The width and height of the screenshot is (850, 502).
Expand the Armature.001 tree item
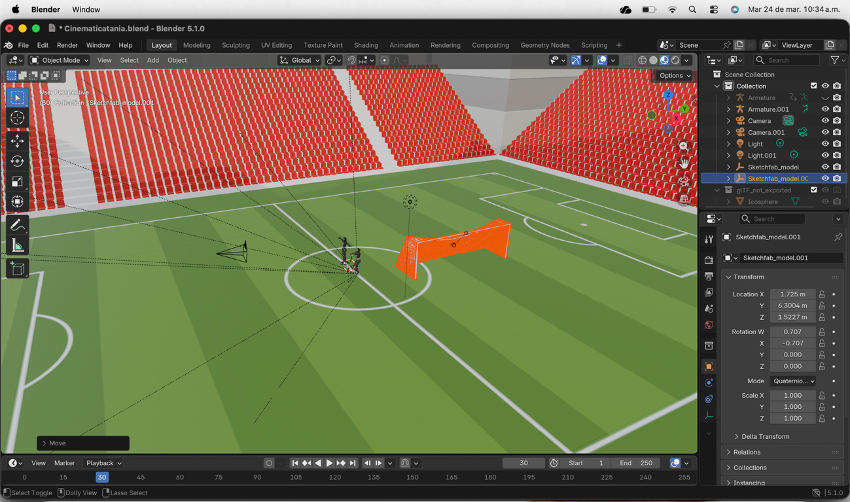(729, 109)
